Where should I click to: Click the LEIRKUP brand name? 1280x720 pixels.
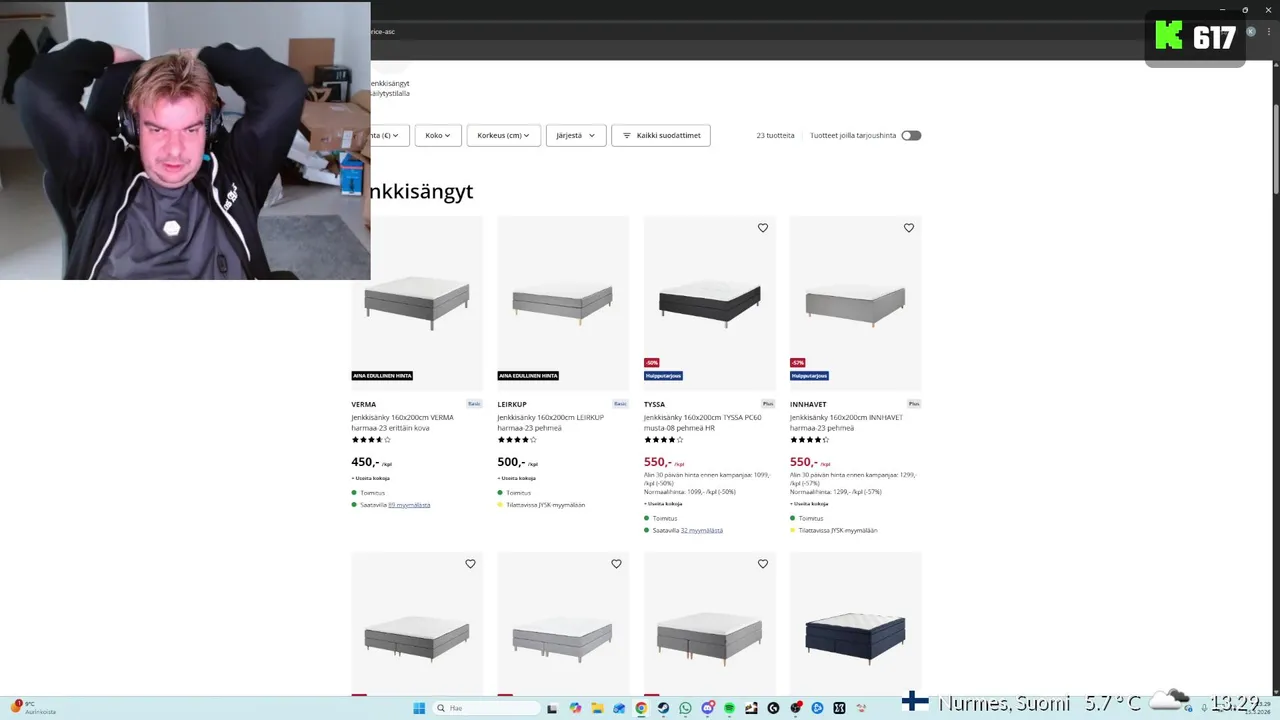pos(512,405)
